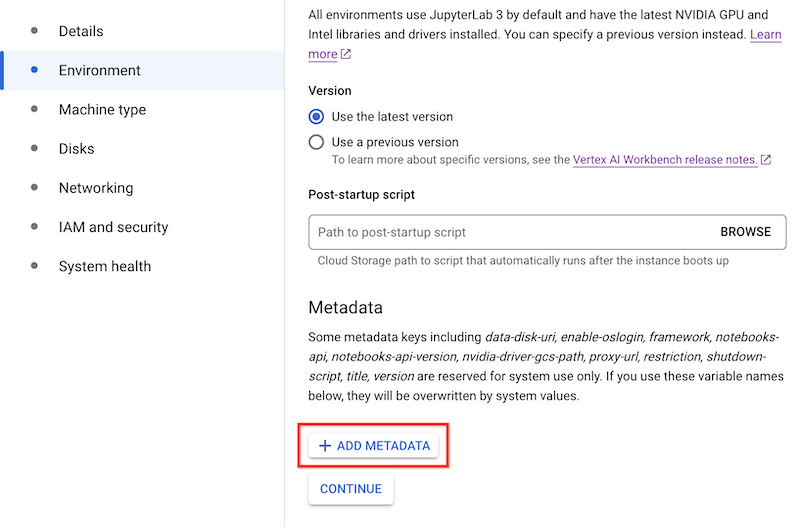This screenshot has height=527, width=800.
Task: Click the bullet dot beside Details
Action: [35, 31]
